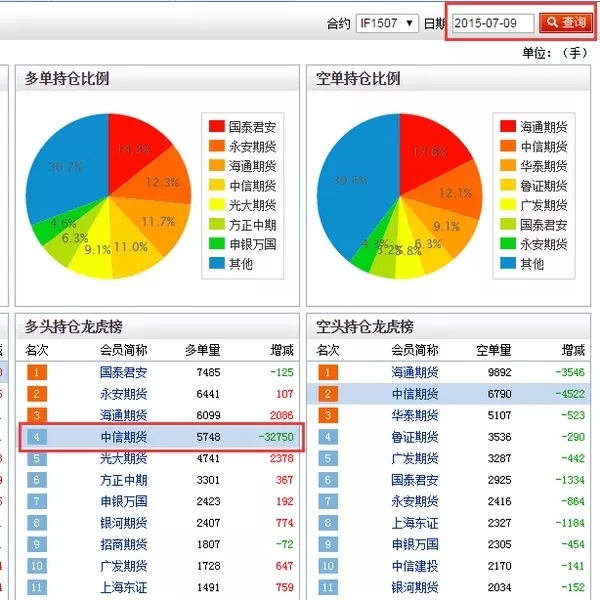The image size is (600, 600).
Task: Click the 多单持仓比例 panel title
Action: click(67, 78)
